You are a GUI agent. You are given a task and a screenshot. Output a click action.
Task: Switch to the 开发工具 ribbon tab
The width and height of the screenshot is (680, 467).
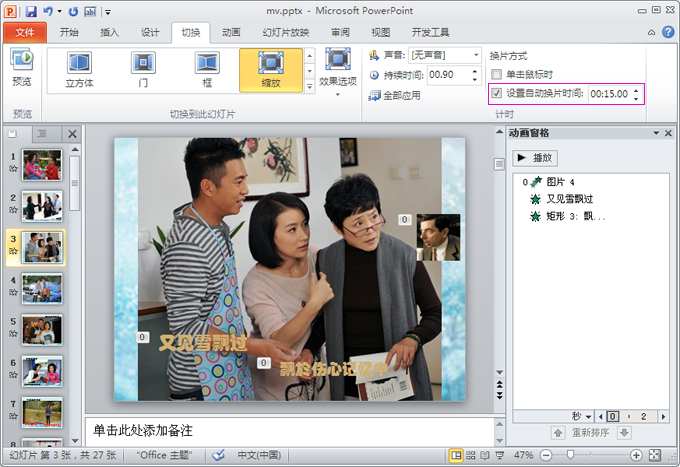tap(430, 33)
